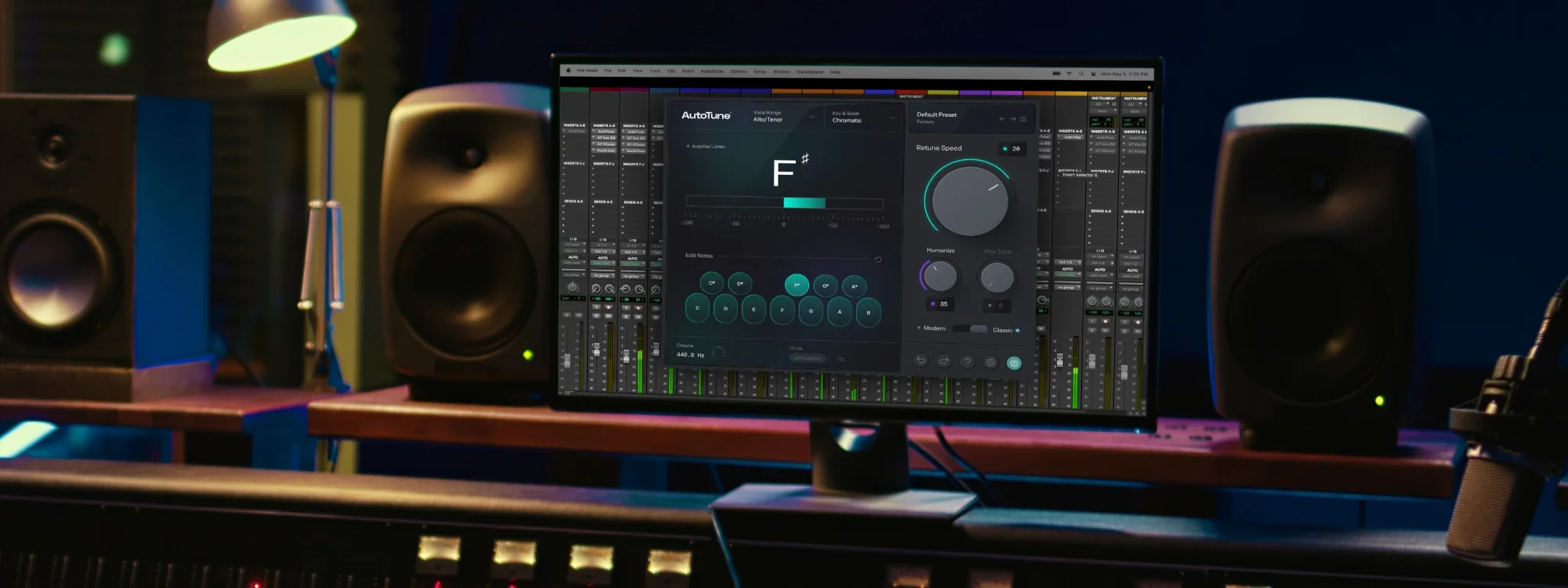The image size is (1568, 588).
Task: Open the Setup menu
Action: point(760,71)
